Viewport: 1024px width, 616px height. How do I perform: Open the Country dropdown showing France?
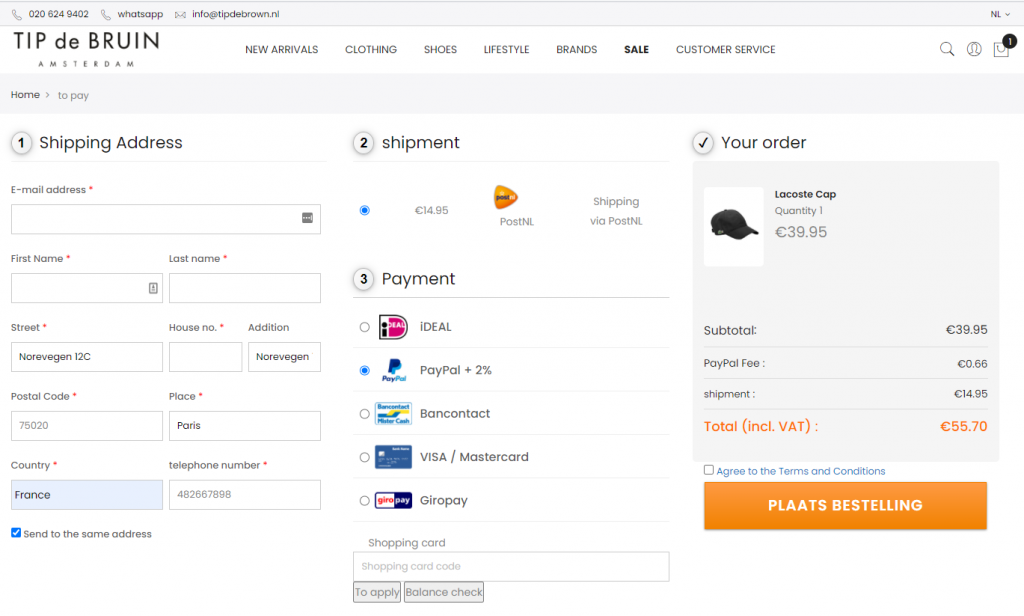click(87, 495)
